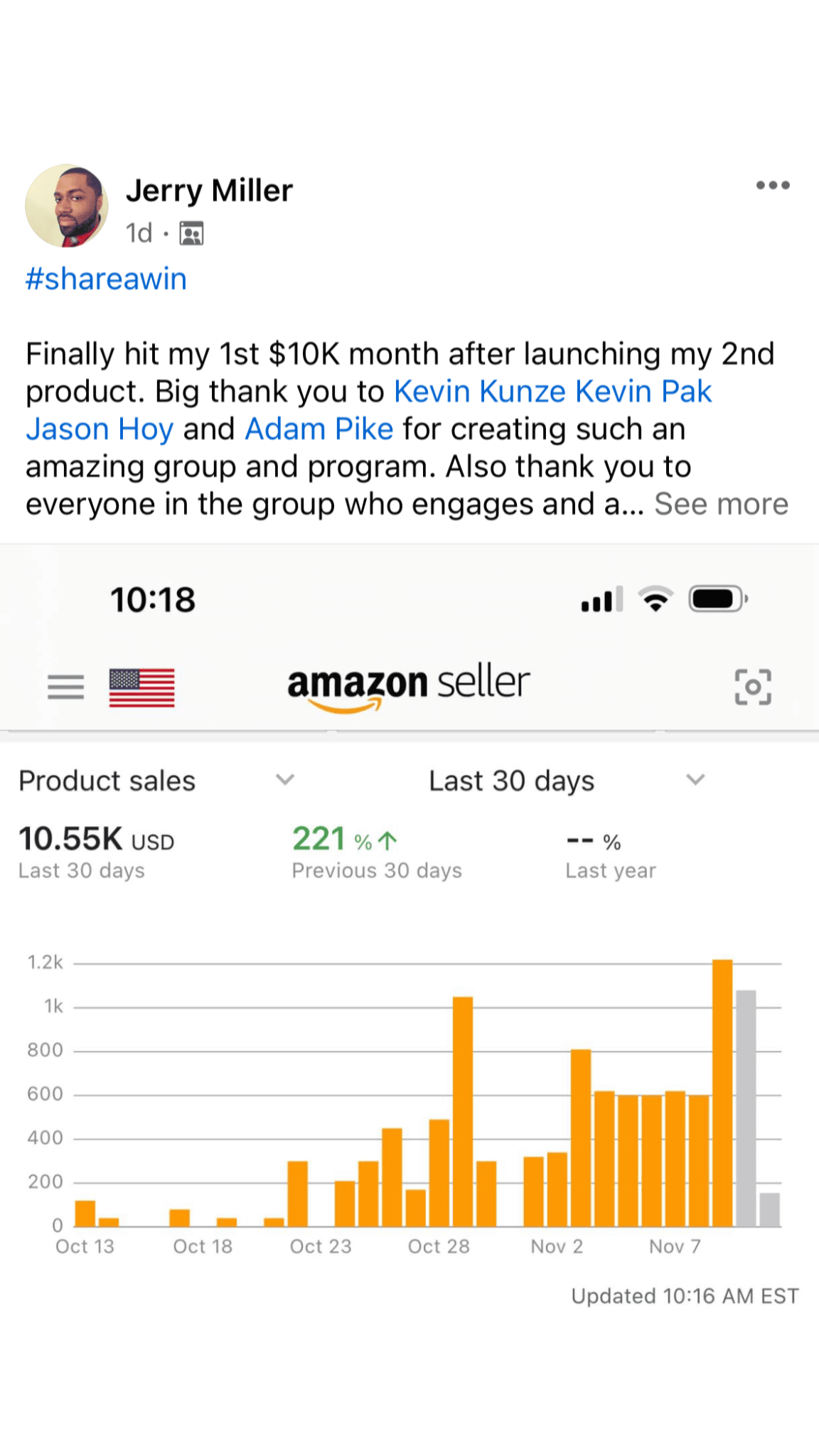Viewport: 819px width, 1456px height.
Task: Tap the Amazon Seller logo
Action: 409,686
